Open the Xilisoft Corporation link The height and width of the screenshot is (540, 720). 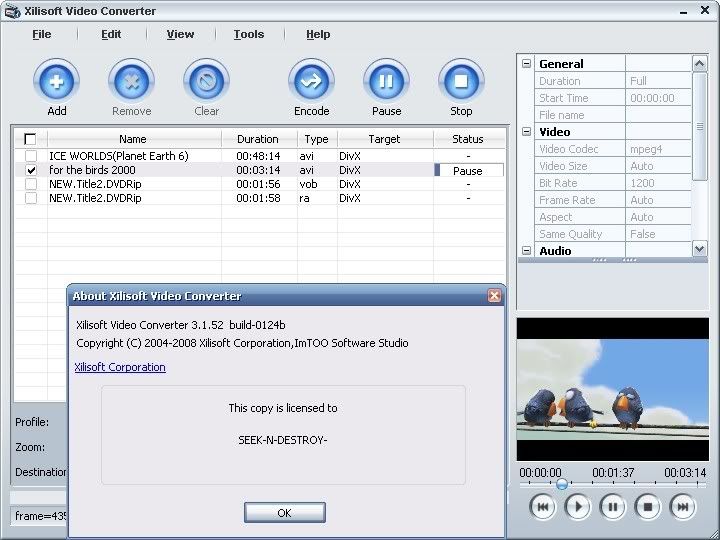(120, 367)
